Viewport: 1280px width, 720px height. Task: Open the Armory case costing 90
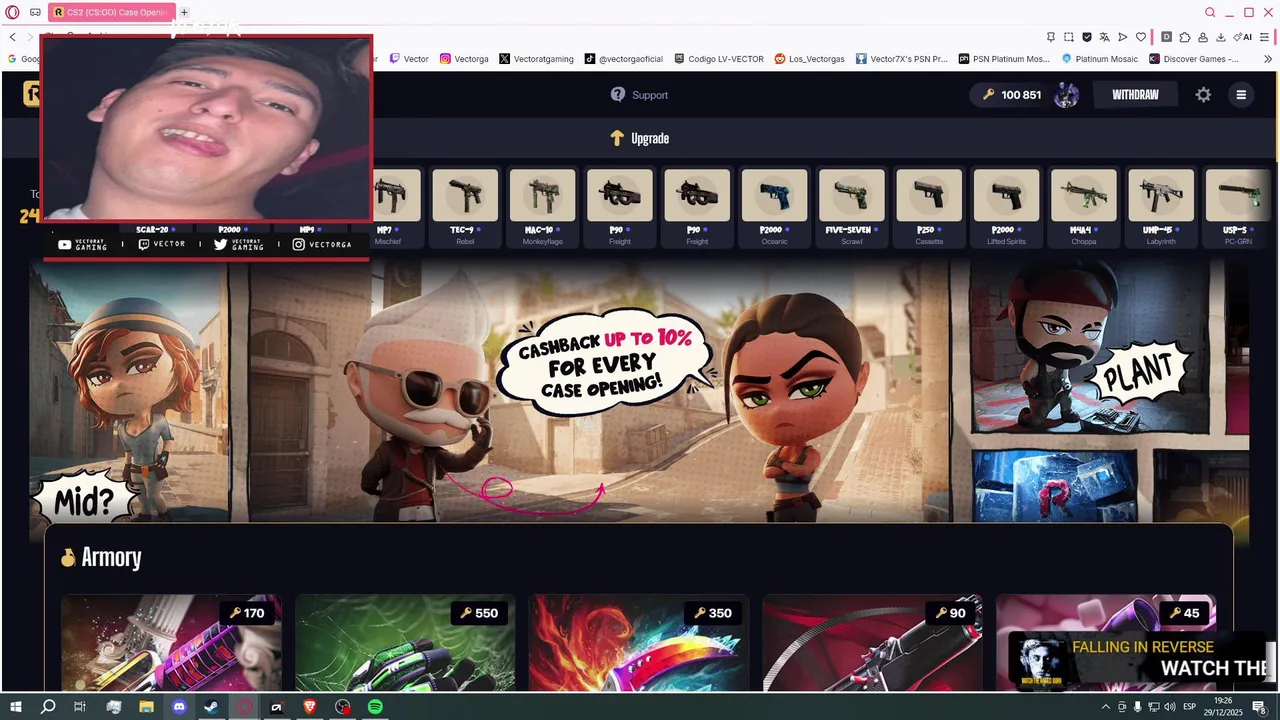point(873,643)
